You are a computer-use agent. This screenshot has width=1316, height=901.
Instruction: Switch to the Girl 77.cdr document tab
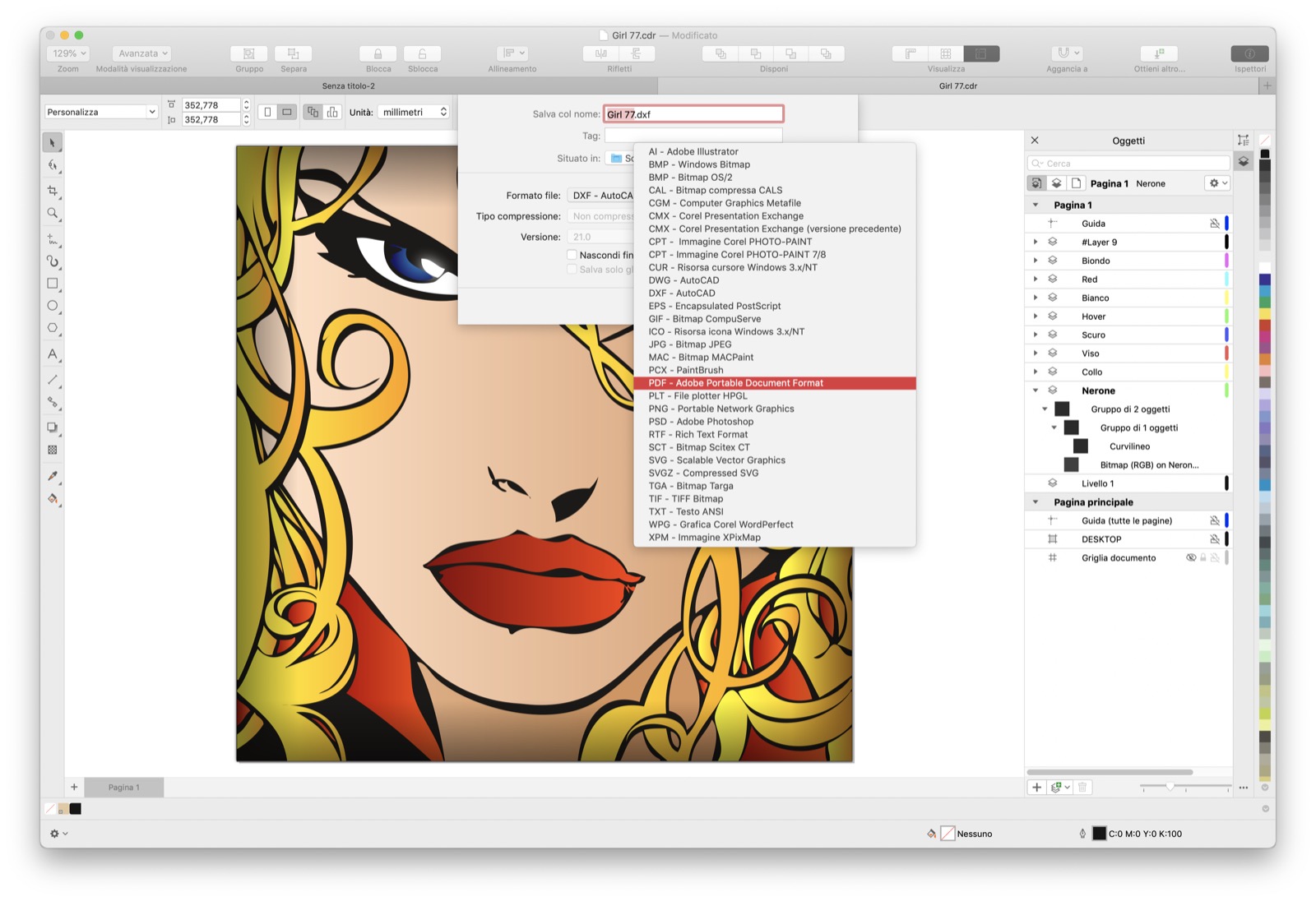pyautogui.click(x=958, y=85)
